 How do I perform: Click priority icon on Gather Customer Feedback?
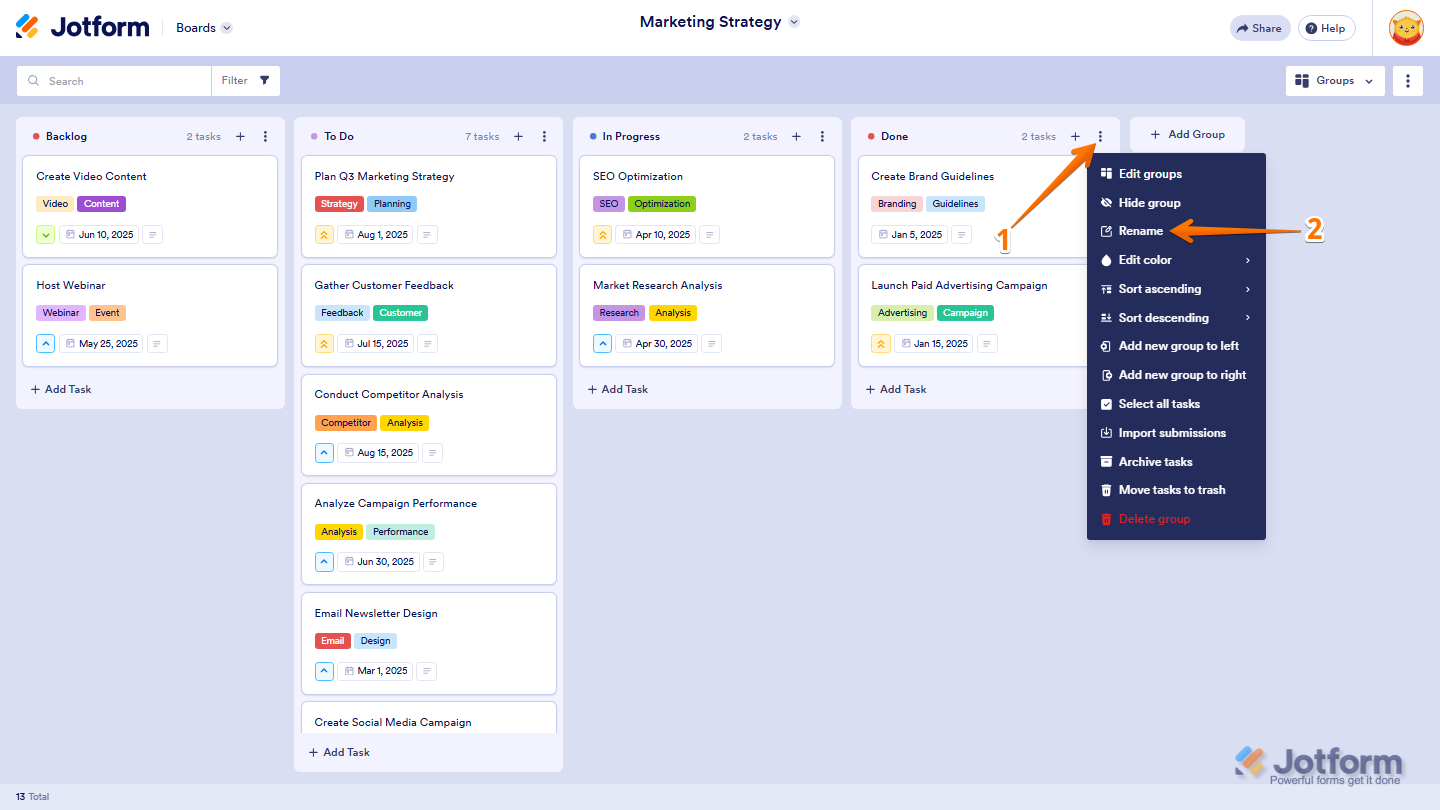pos(324,344)
